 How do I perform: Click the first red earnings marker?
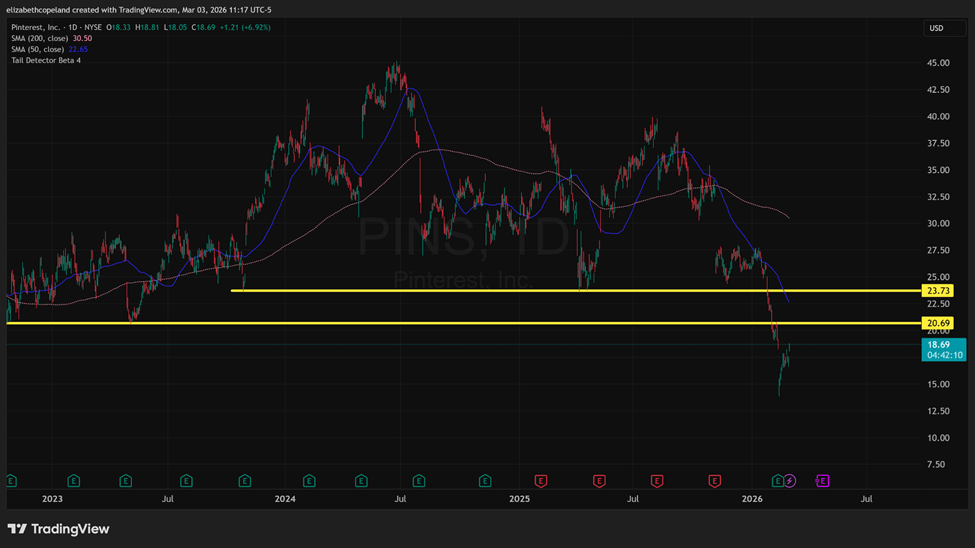541,481
